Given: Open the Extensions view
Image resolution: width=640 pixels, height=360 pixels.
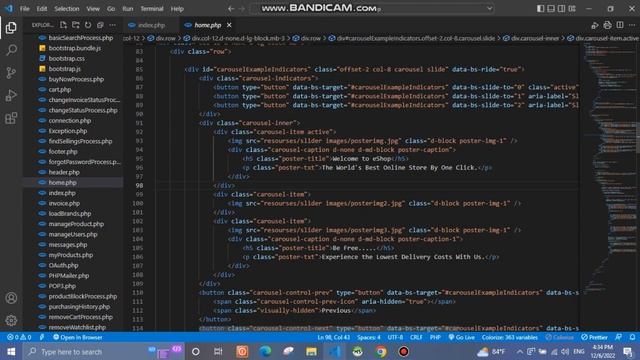Looking at the screenshot, I should pos(11,118).
